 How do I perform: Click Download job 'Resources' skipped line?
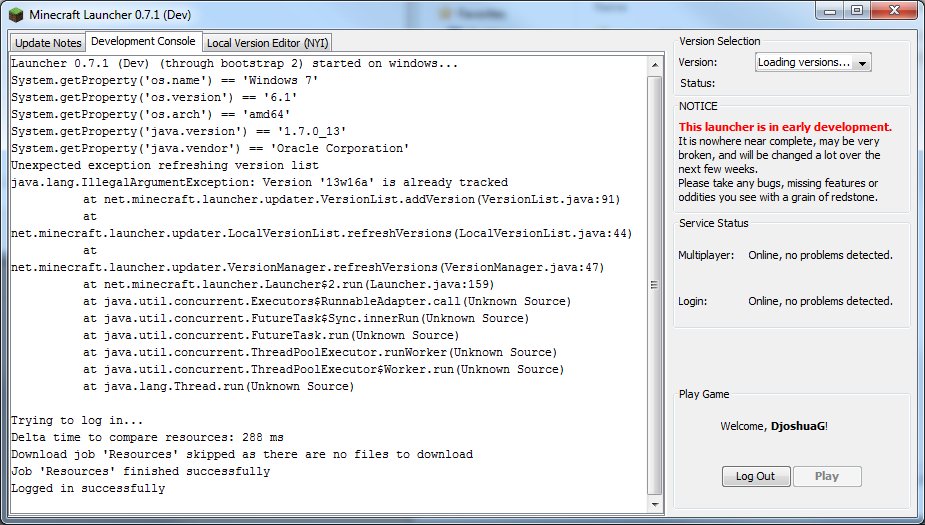tap(242, 454)
